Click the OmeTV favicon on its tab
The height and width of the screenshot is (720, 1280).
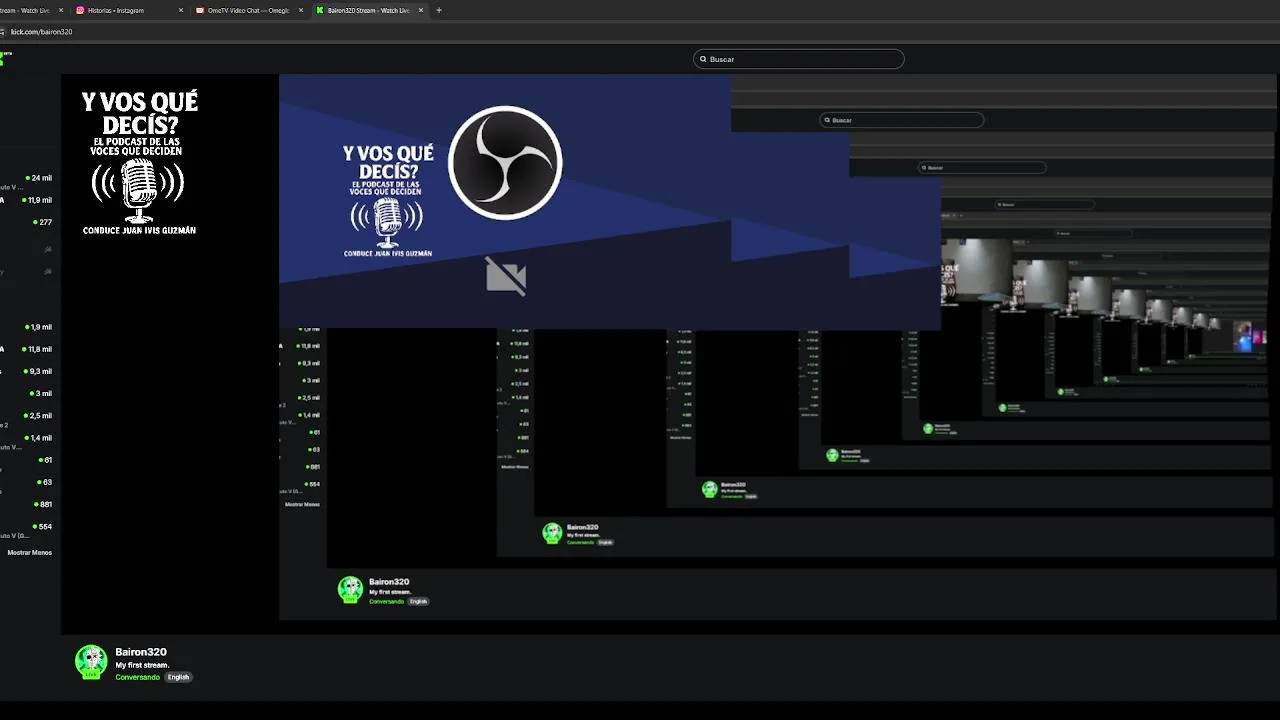200,10
